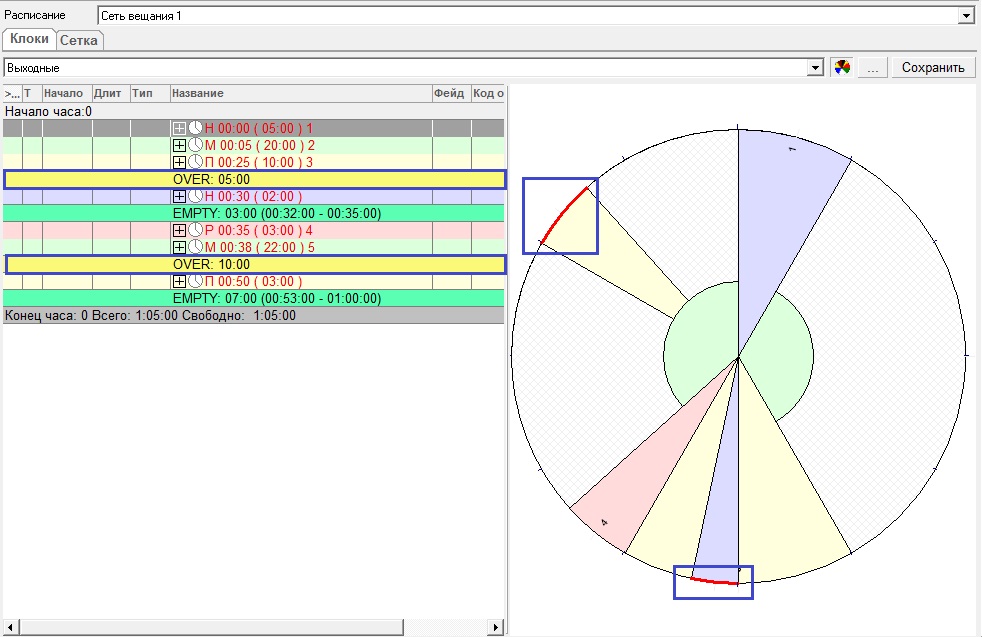Screen dimensions: 982x637
Task: Click the ellipsis (...) button
Action: coord(872,68)
